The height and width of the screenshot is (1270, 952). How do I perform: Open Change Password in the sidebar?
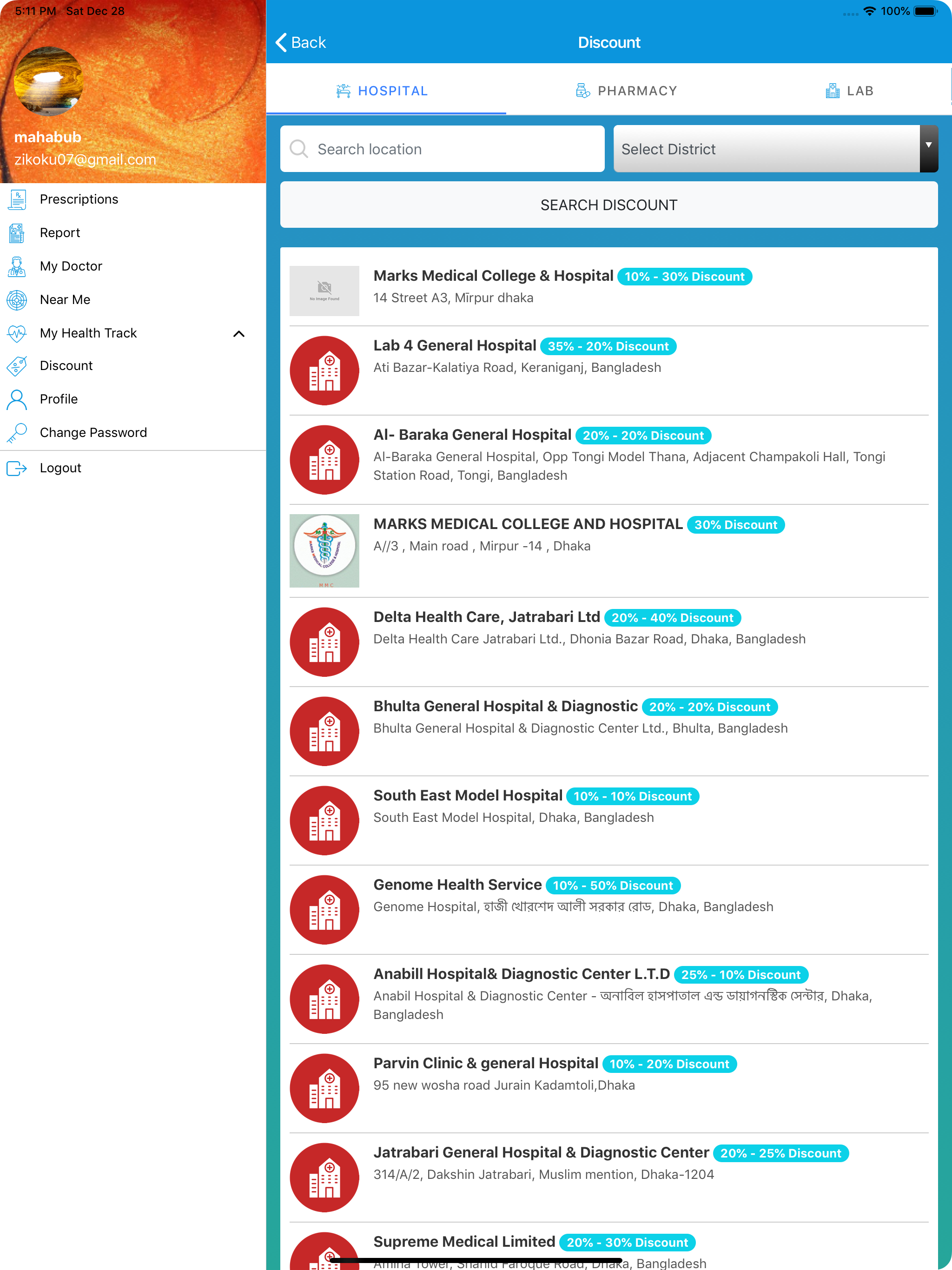[x=132, y=432]
